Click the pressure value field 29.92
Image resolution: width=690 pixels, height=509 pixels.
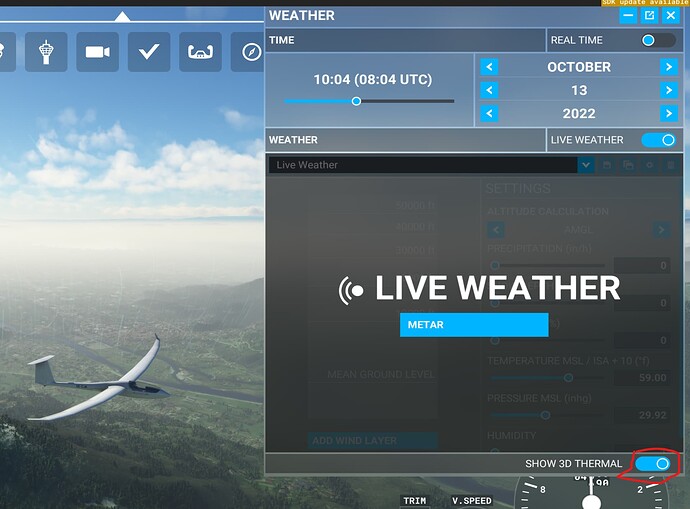(642, 415)
